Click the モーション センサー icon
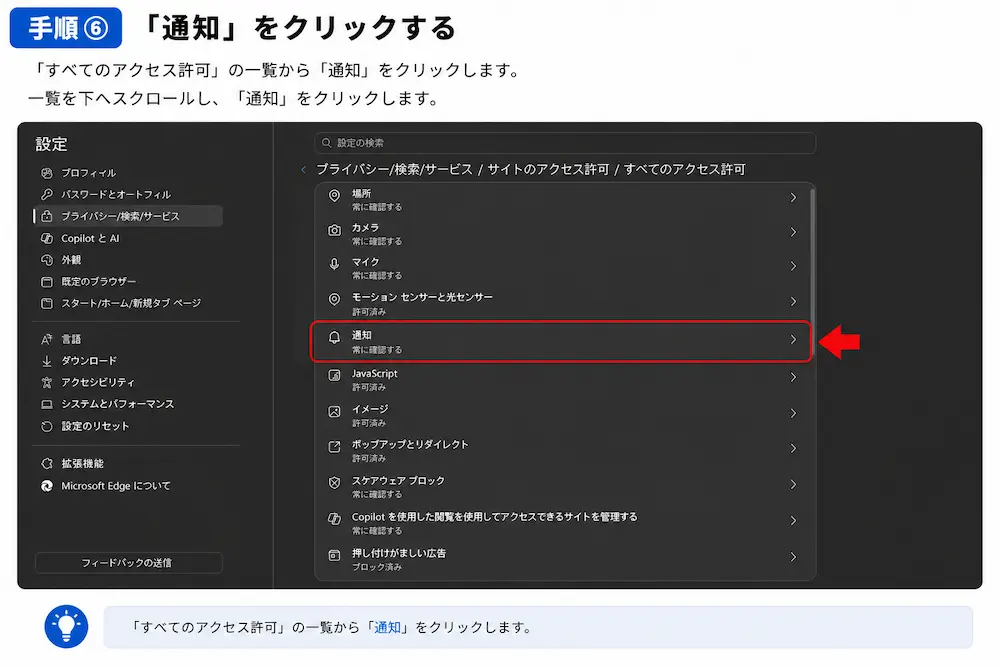Image resolution: width=1000 pixels, height=667 pixels. pyautogui.click(x=334, y=299)
